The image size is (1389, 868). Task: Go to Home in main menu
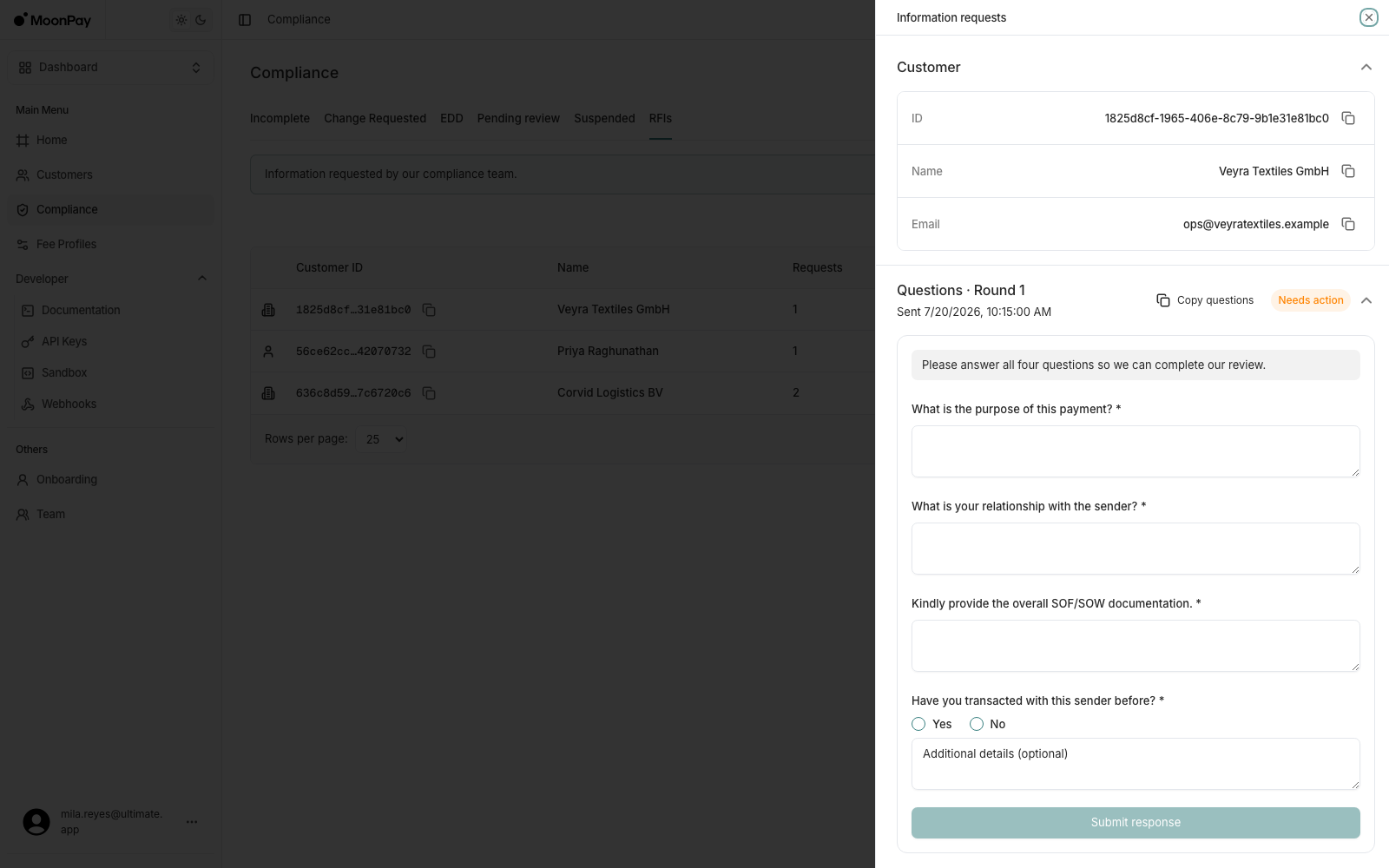(110, 140)
